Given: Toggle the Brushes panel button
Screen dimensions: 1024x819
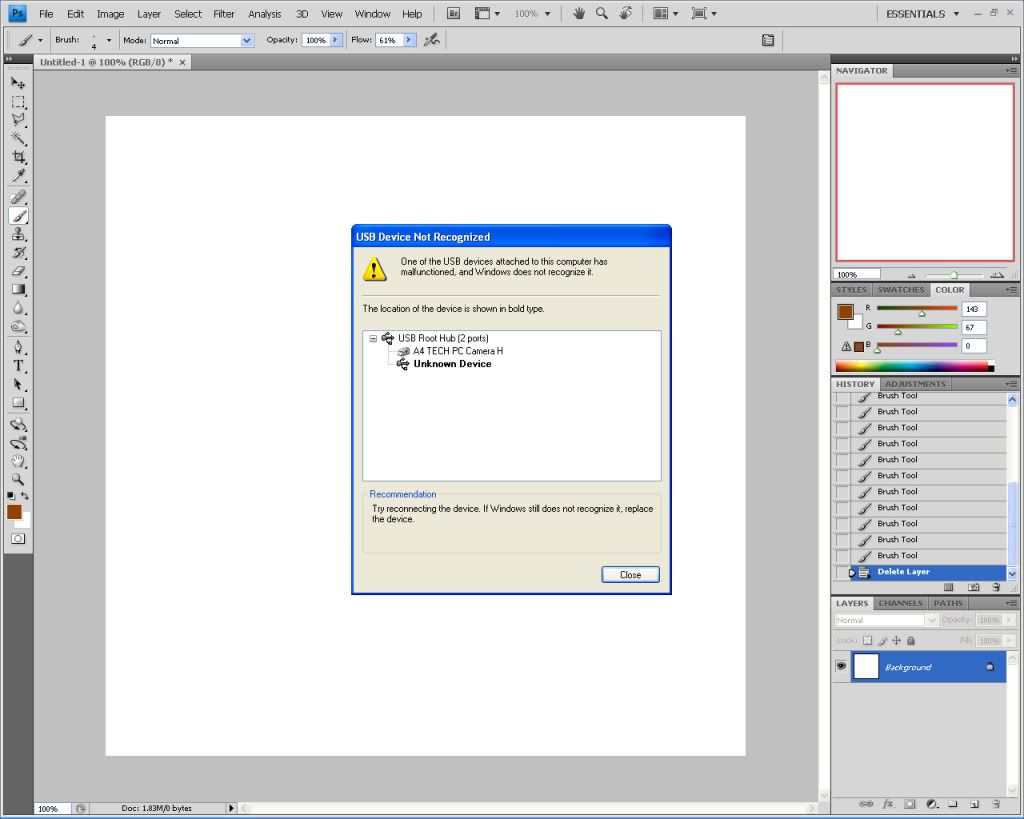Looking at the screenshot, I should (768, 40).
